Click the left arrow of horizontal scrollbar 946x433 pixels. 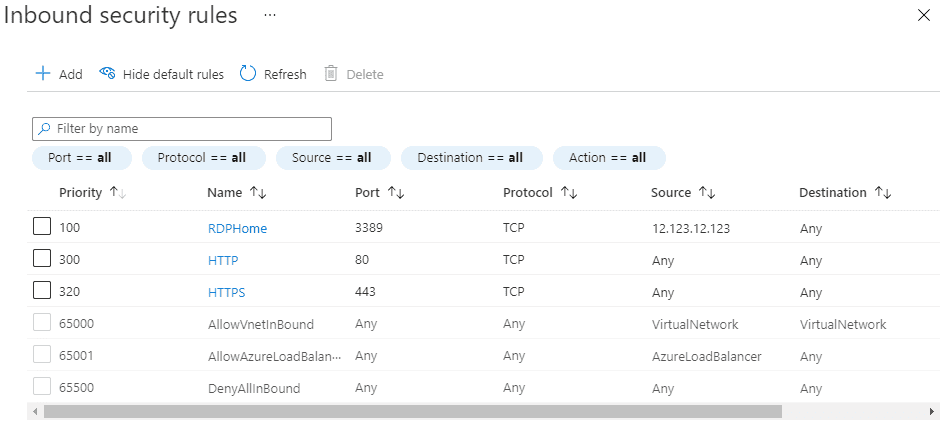tap(35, 411)
